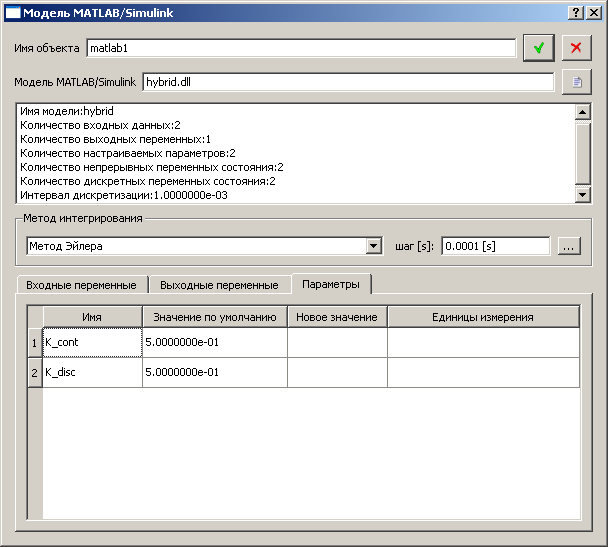Viewport: 608px width, 547px height.
Task: Click the model info scrollbar thumb
Action: coord(583,153)
